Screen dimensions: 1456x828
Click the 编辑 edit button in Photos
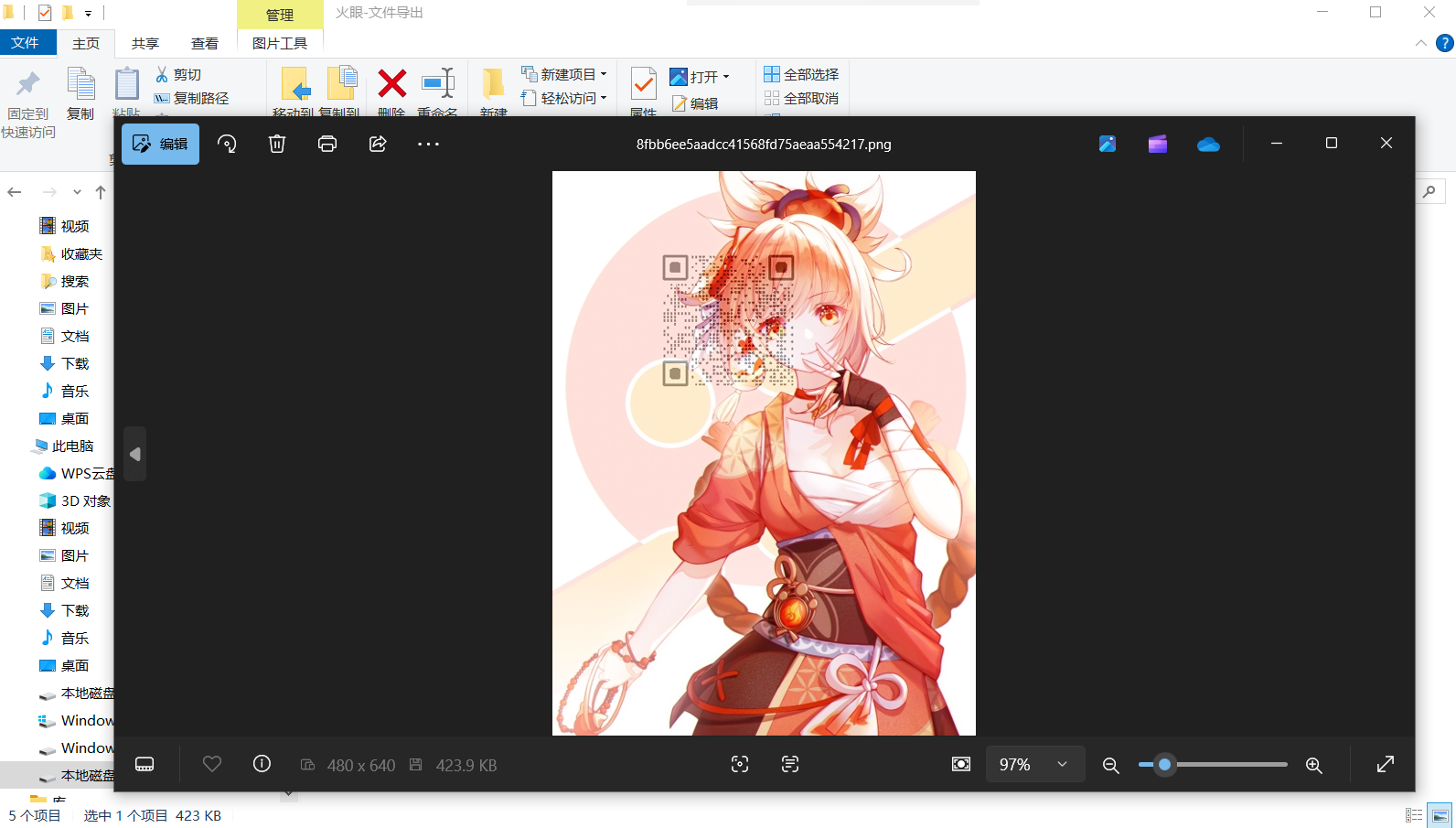click(160, 144)
